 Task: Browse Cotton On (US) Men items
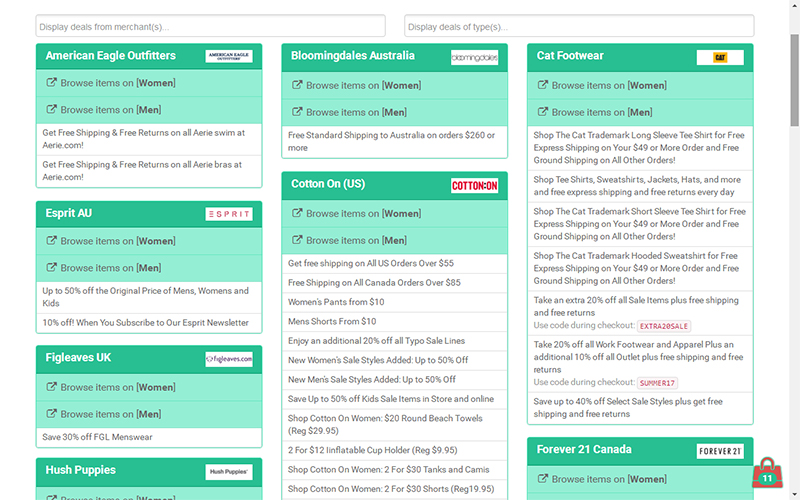click(394, 240)
